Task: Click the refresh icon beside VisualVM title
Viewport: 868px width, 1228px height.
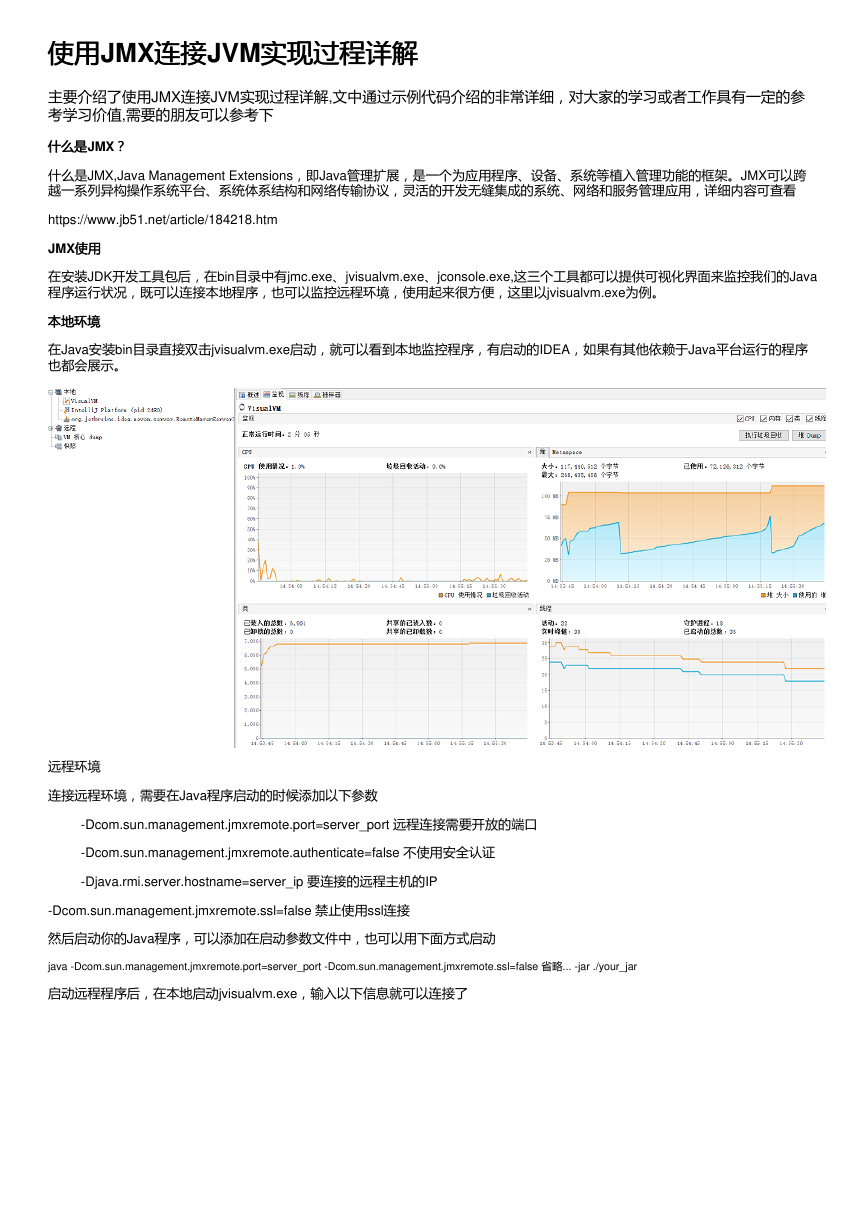Action: click(x=243, y=408)
